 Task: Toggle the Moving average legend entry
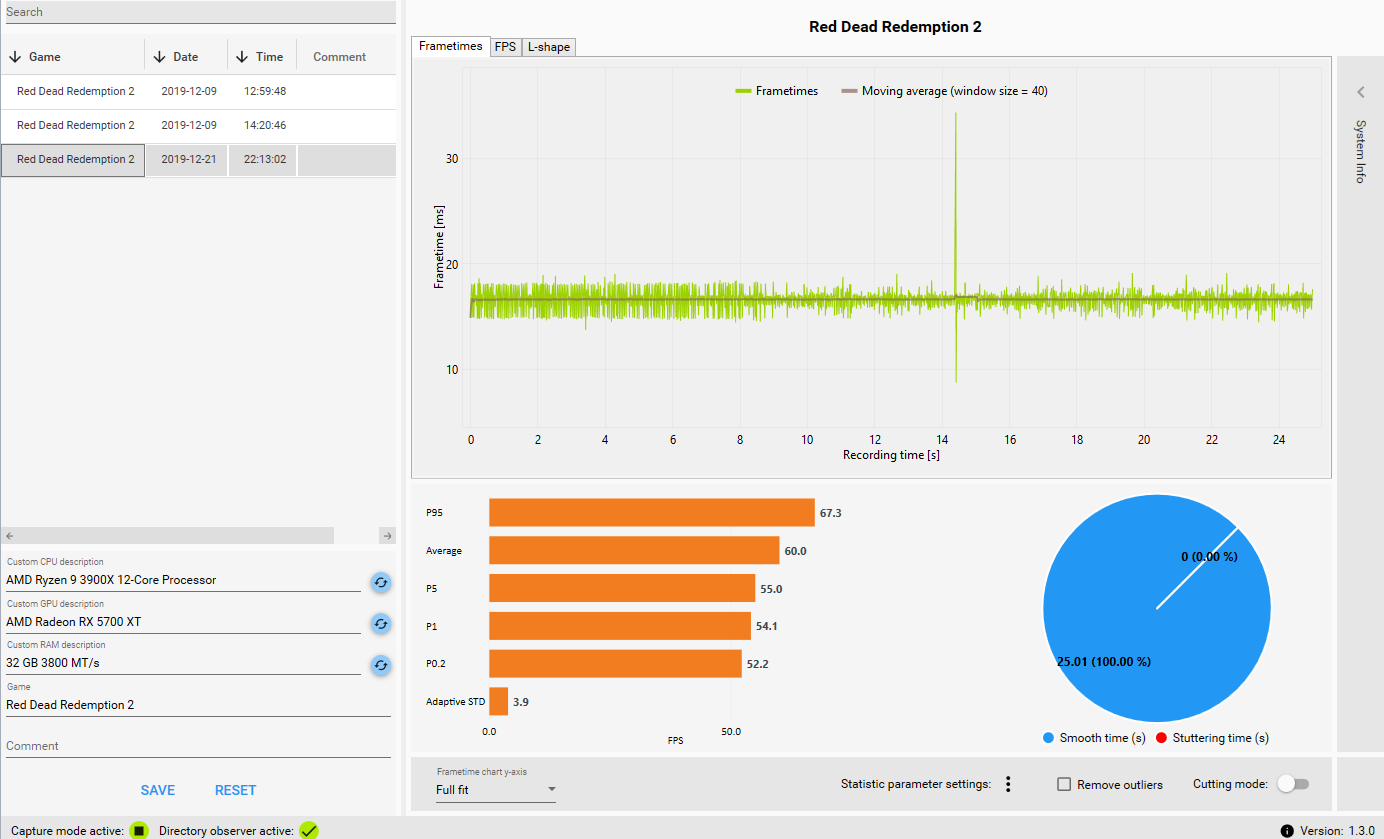944,91
